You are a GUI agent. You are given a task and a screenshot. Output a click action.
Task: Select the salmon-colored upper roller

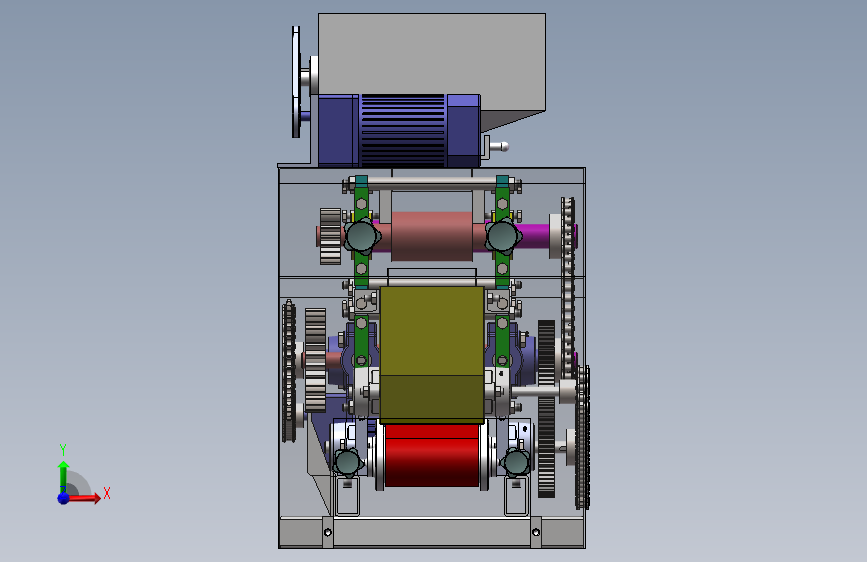pos(432,236)
